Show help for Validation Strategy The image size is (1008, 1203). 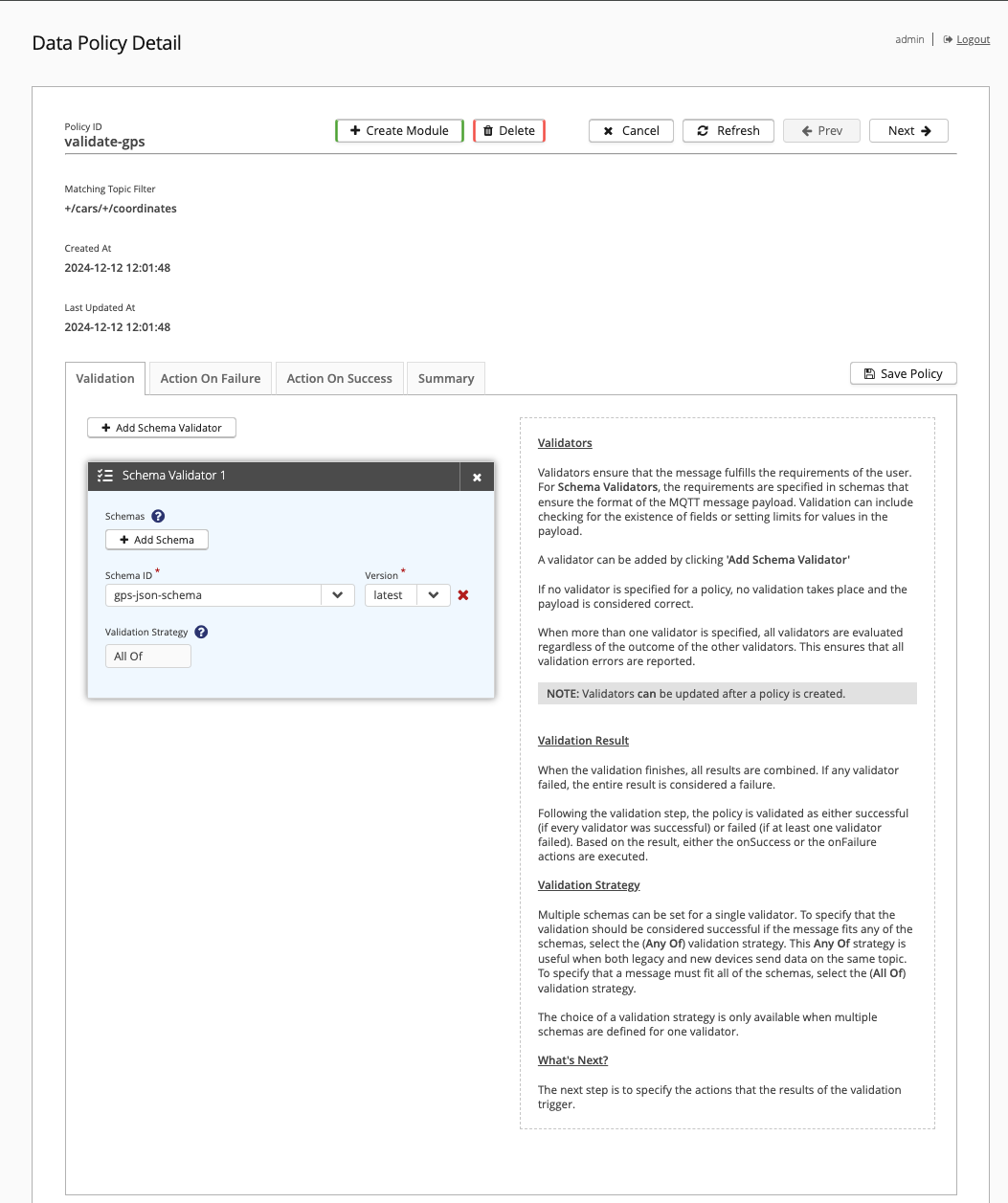(x=201, y=632)
